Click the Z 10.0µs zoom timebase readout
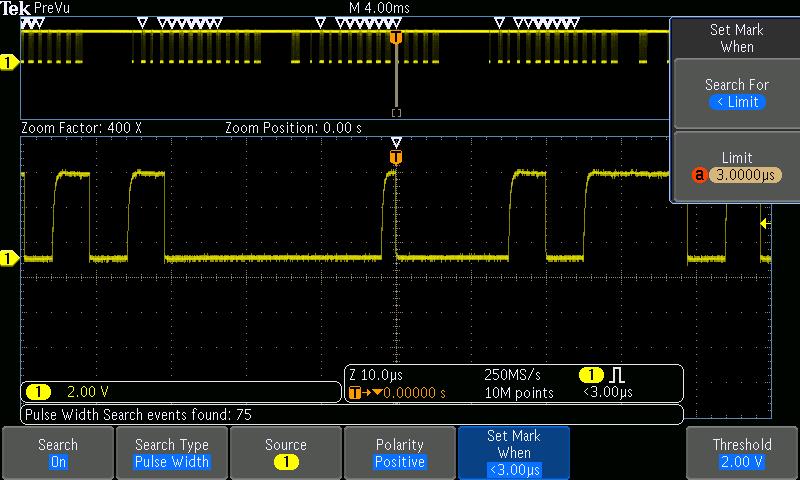Screen dimensions: 800x480 click(x=376, y=375)
